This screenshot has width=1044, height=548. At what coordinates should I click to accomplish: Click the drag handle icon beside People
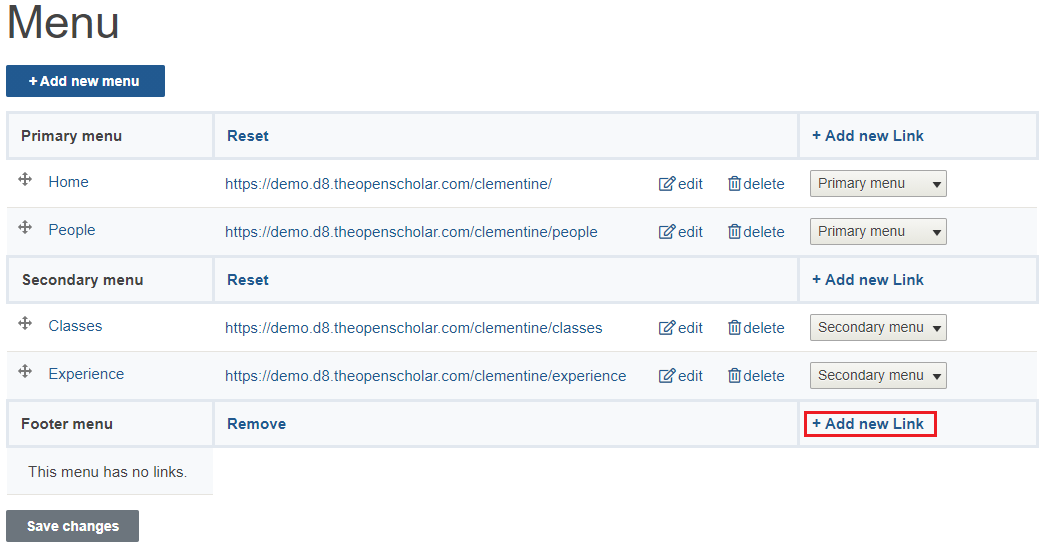[x=25, y=228]
